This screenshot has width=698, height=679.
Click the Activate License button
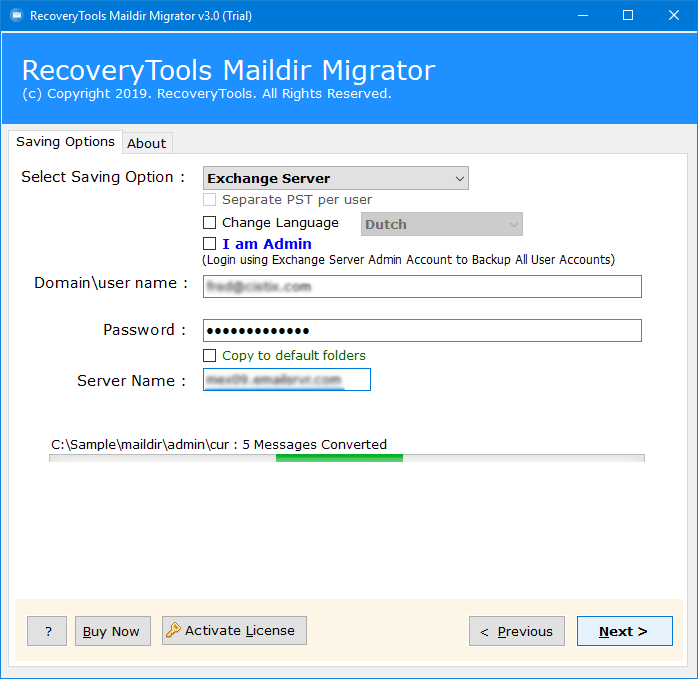(234, 630)
